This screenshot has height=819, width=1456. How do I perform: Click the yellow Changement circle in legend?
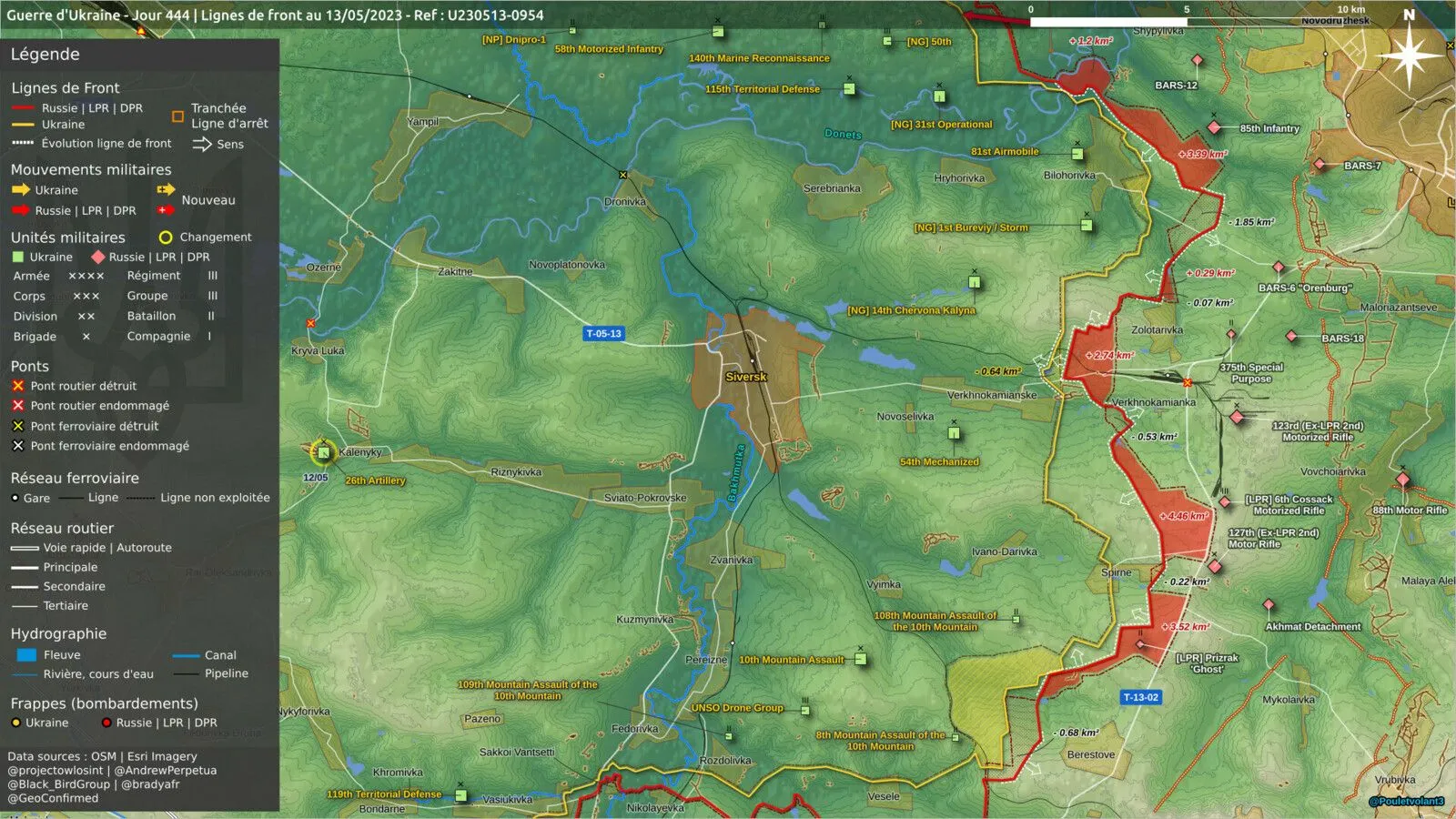[x=166, y=238]
